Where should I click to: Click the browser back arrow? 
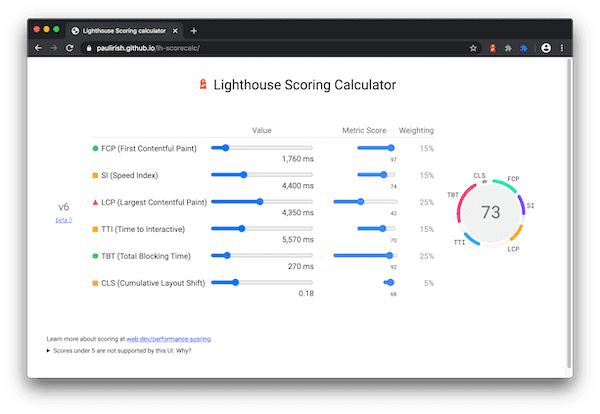(x=38, y=47)
